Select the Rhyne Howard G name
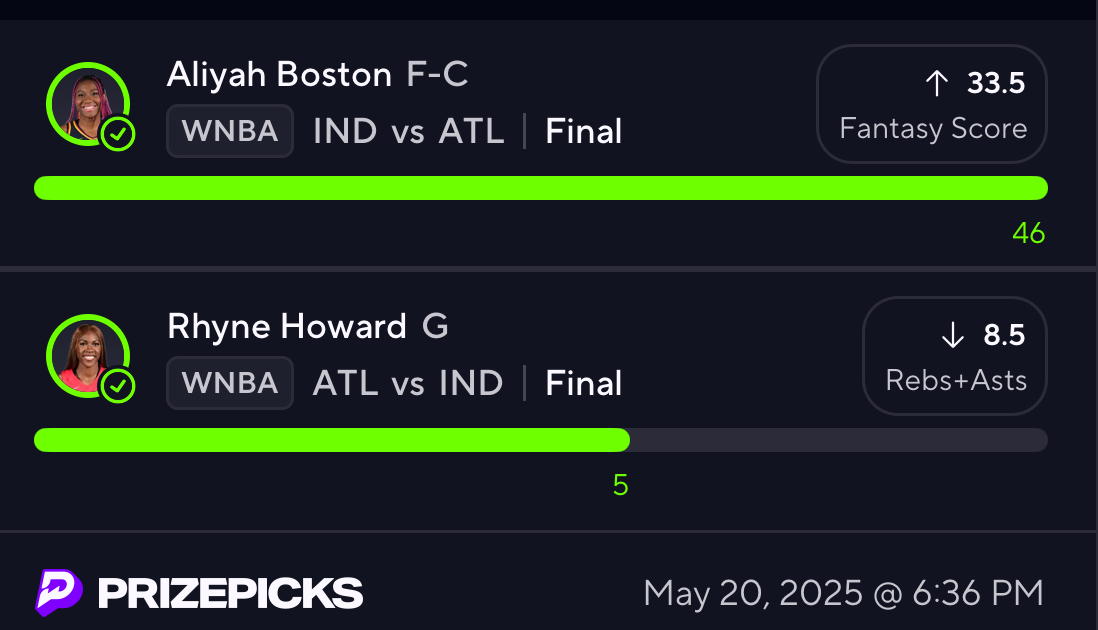 coord(307,326)
